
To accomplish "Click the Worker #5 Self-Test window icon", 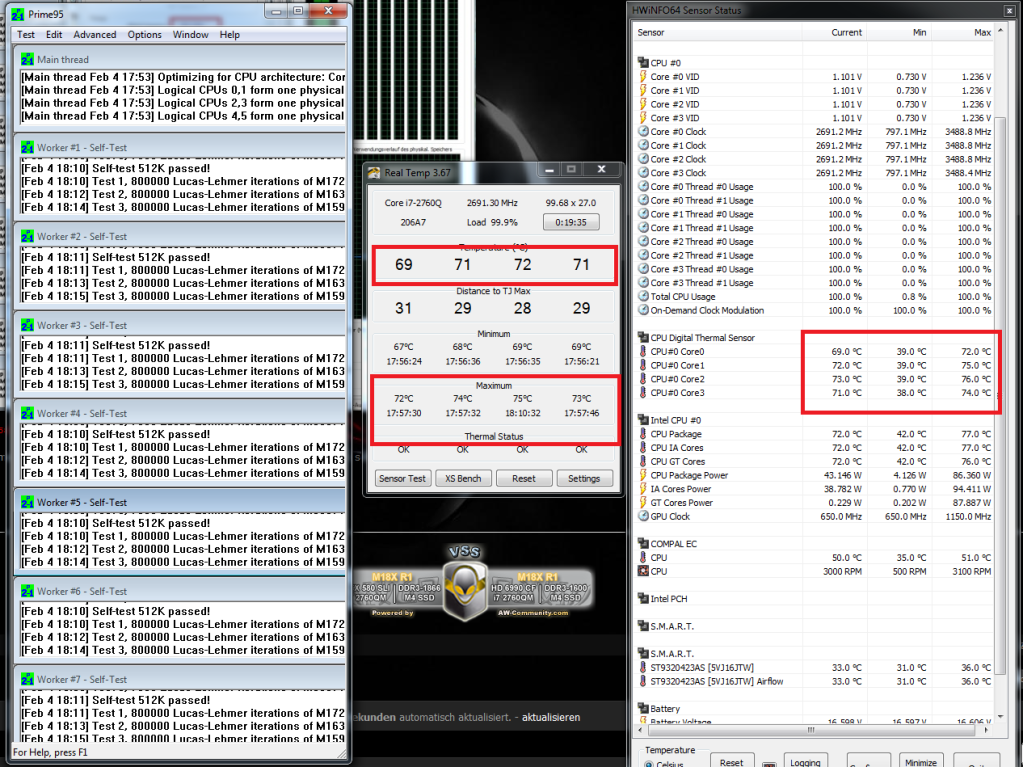I will [25, 502].
